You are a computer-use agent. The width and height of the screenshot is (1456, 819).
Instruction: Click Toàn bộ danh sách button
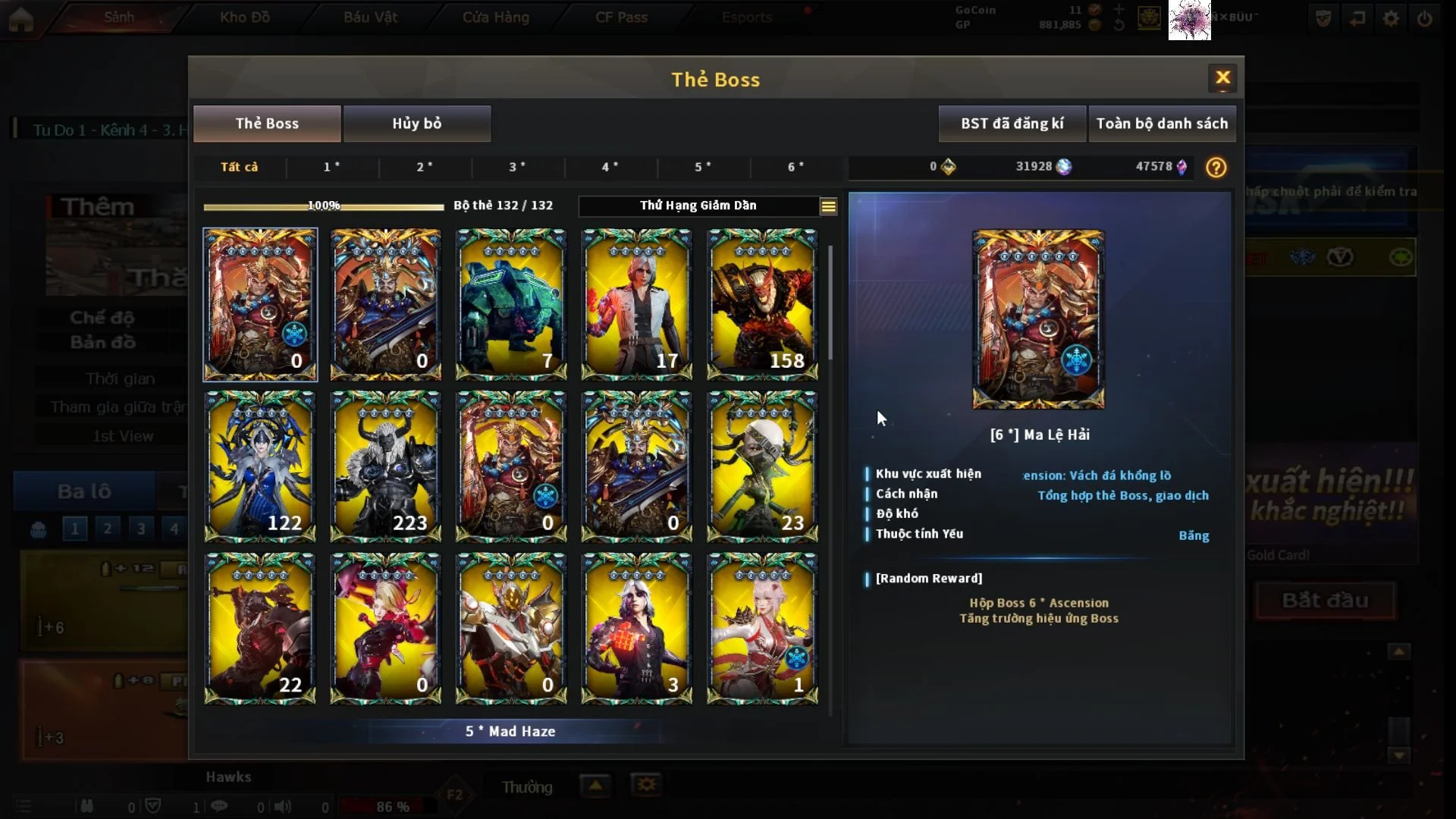[x=1163, y=124]
